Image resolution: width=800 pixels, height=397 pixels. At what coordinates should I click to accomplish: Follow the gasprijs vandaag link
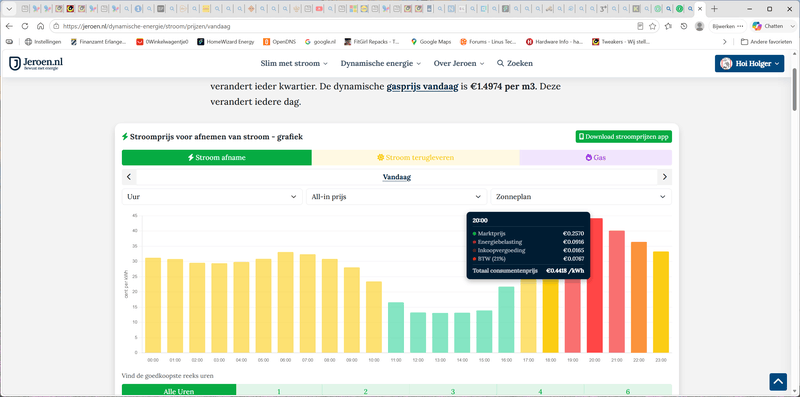(x=422, y=87)
